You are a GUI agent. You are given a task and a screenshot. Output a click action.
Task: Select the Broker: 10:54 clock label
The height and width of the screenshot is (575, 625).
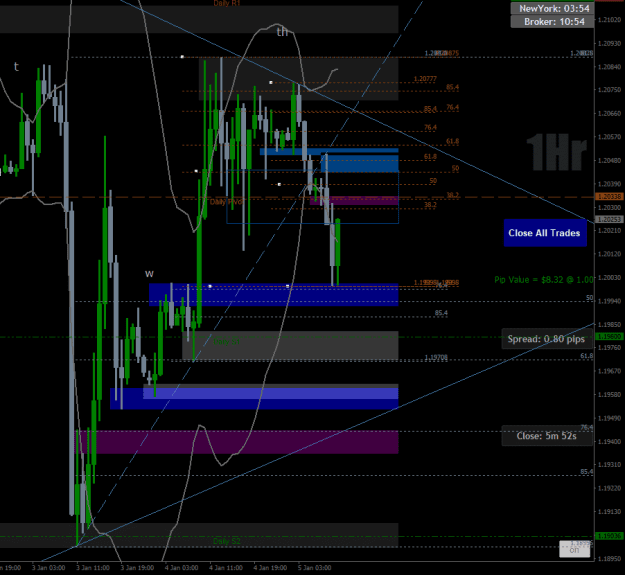point(554,22)
